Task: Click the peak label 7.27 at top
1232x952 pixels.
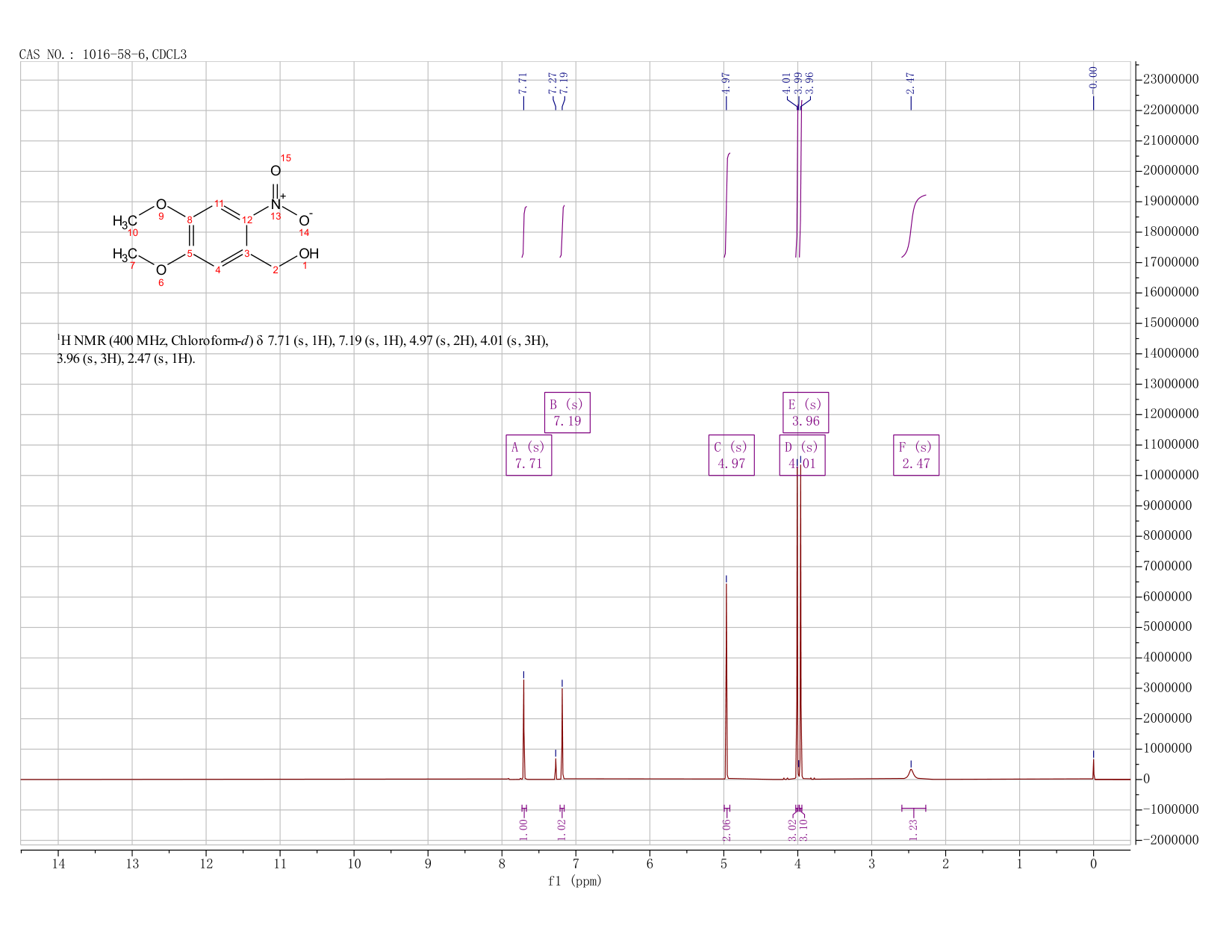Action: point(553,82)
